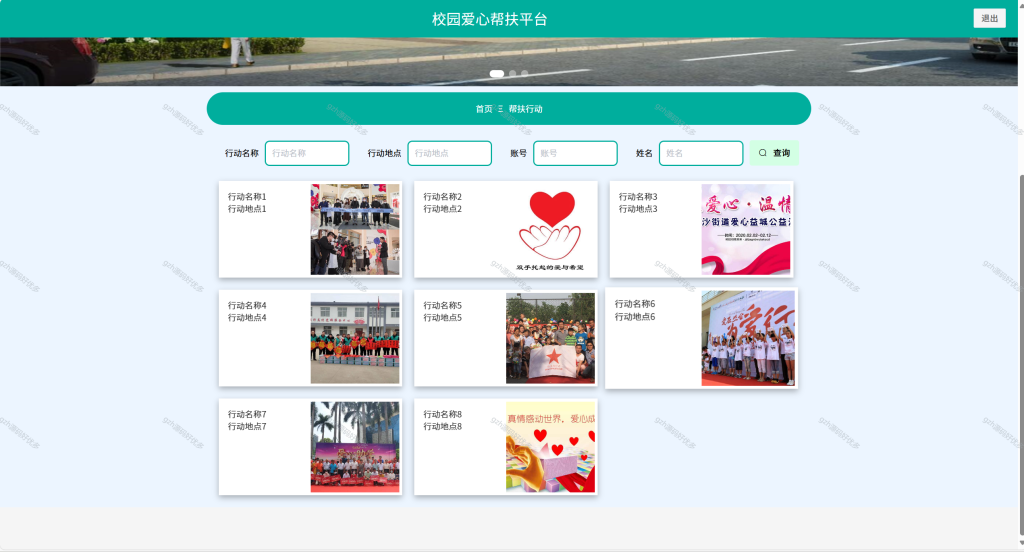Image resolution: width=1024 pixels, height=552 pixels.
Task: Focus the 行动名称 input field
Action: click(307, 153)
